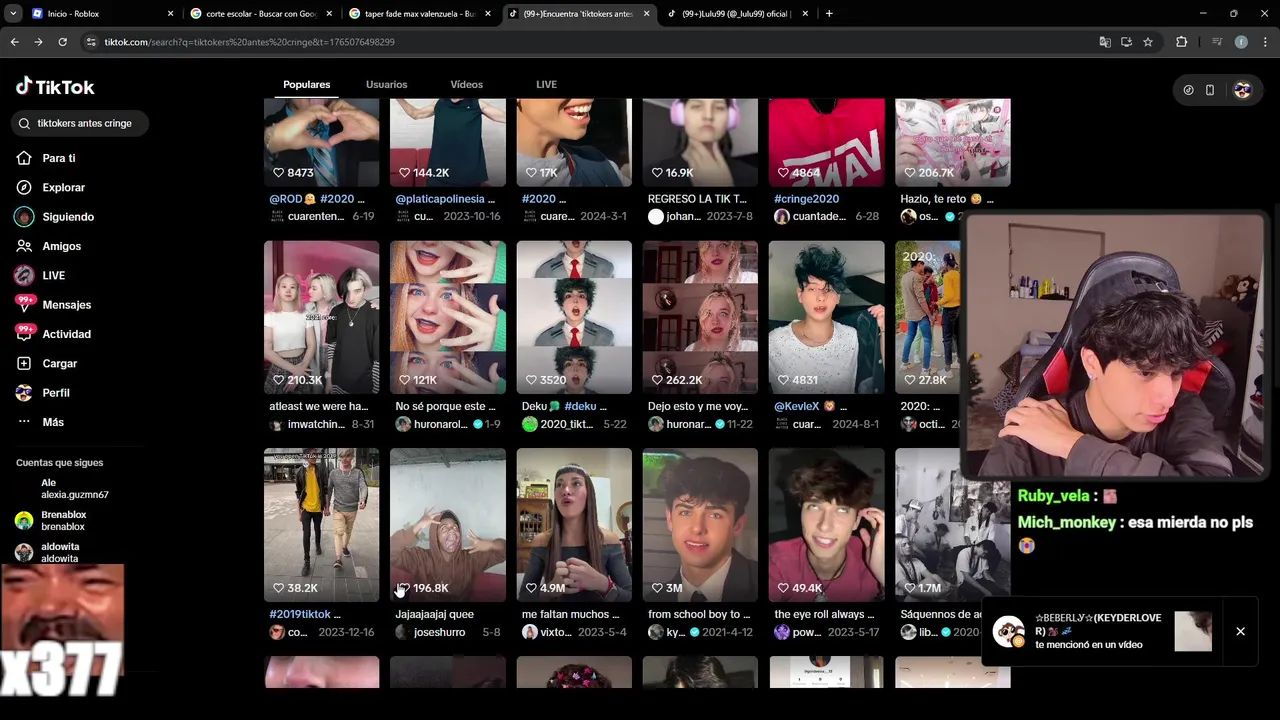Open the 'me faltan muchos' video

click(x=574, y=525)
